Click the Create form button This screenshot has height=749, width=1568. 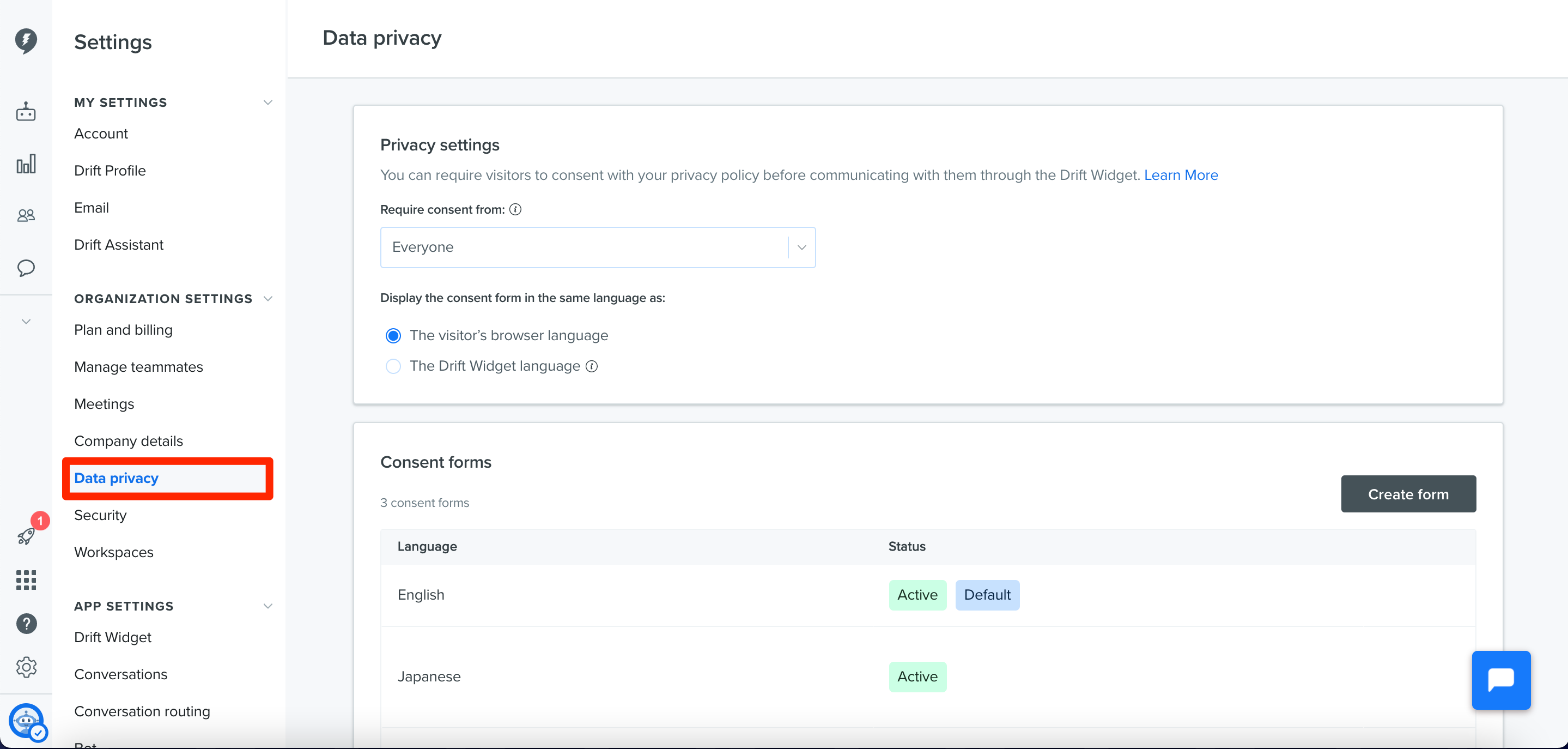[1408, 494]
